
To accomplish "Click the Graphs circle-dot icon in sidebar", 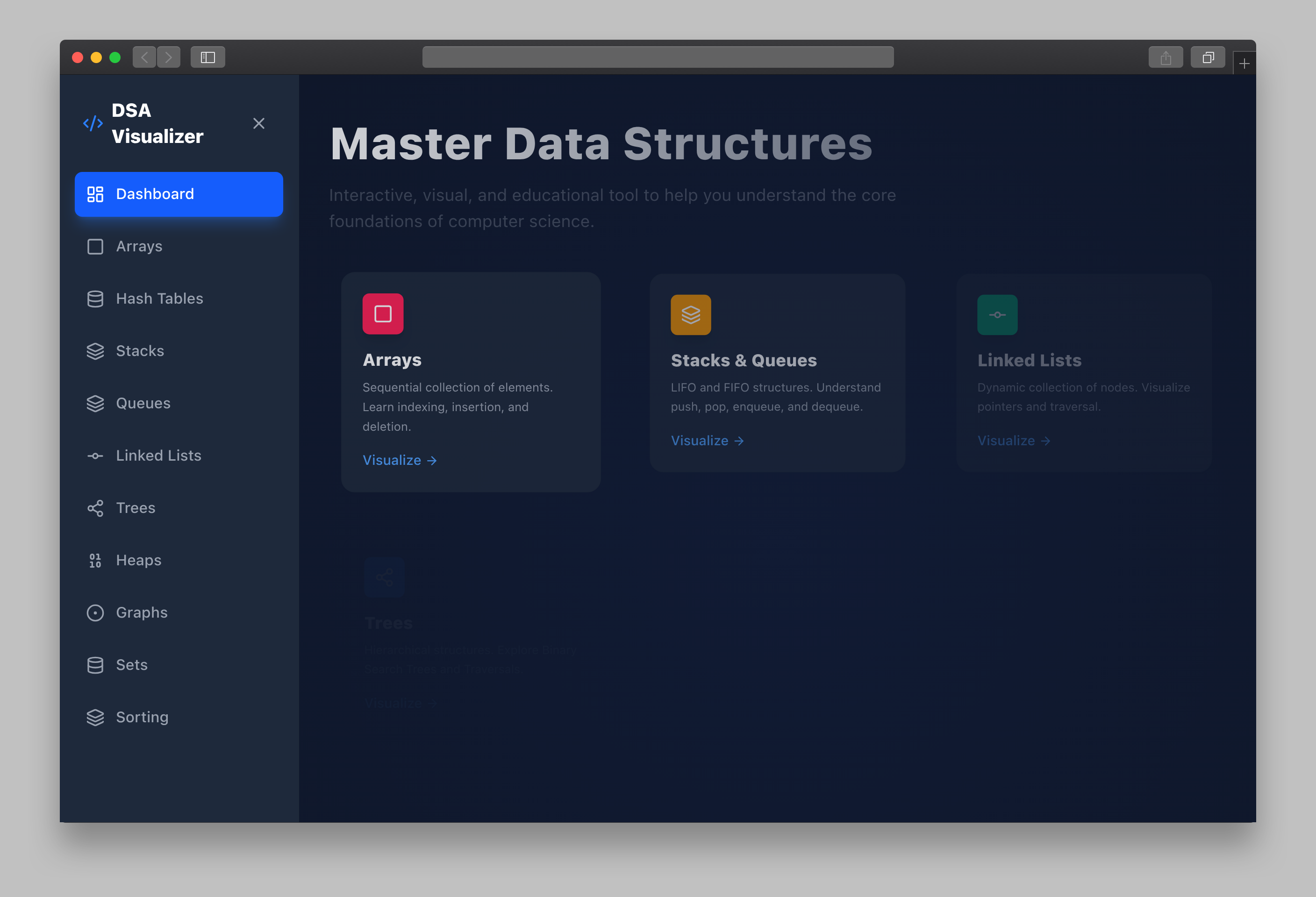I will [95, 613].
